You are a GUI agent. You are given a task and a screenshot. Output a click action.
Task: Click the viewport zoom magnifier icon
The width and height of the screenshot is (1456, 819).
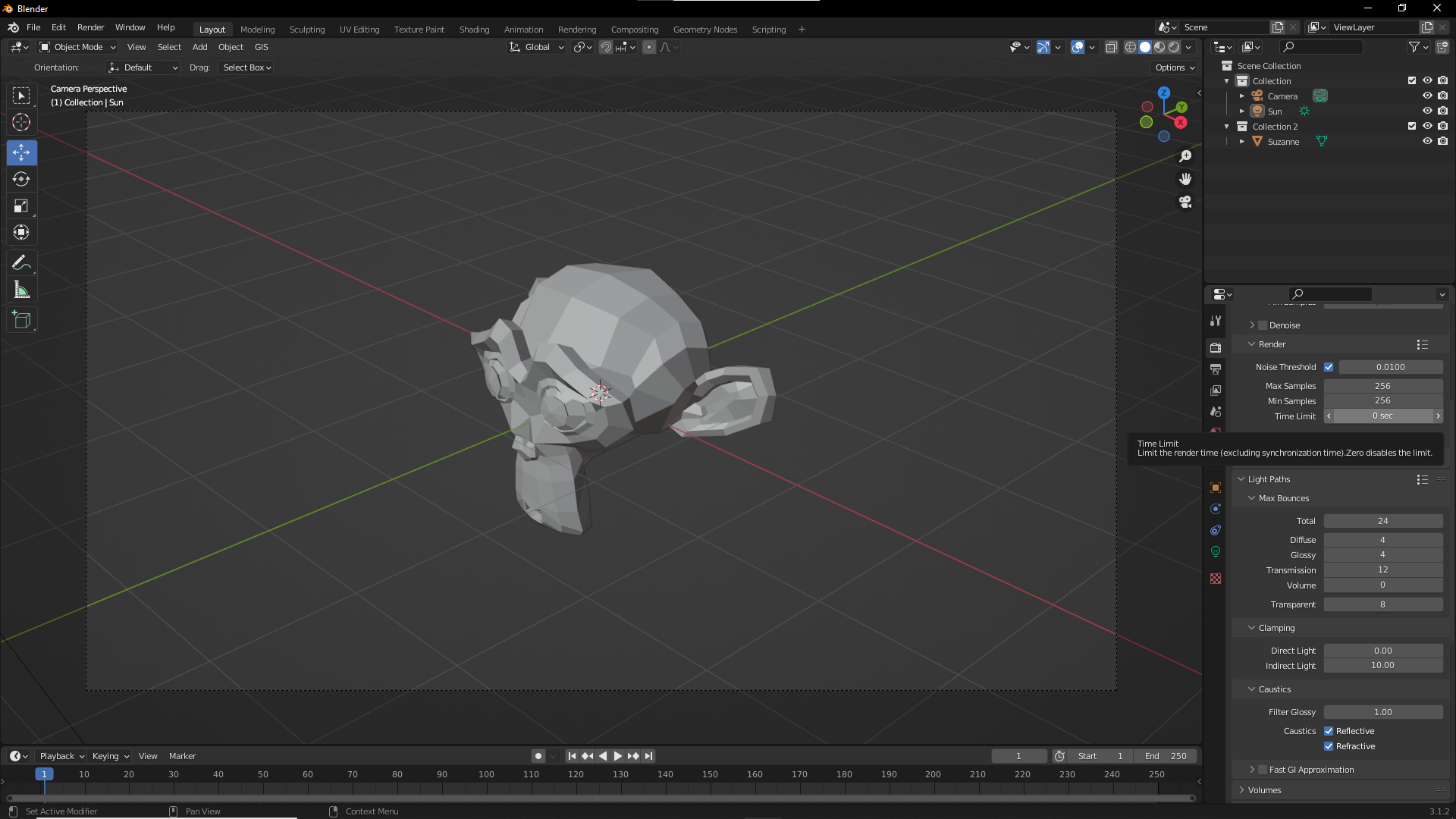click(1185, 156)
